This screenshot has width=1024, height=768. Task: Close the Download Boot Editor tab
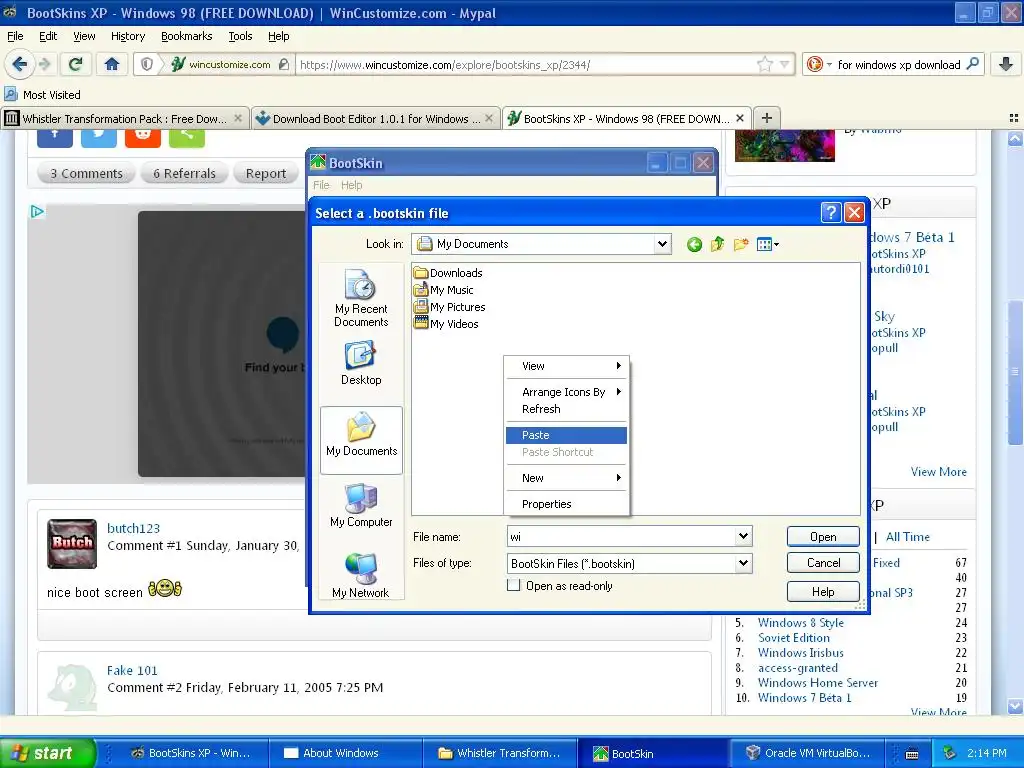pos(488,118)
